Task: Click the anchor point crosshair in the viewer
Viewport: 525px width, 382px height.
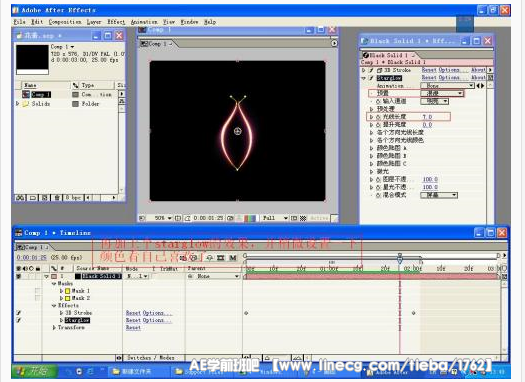Action: [x=237, y=131]
